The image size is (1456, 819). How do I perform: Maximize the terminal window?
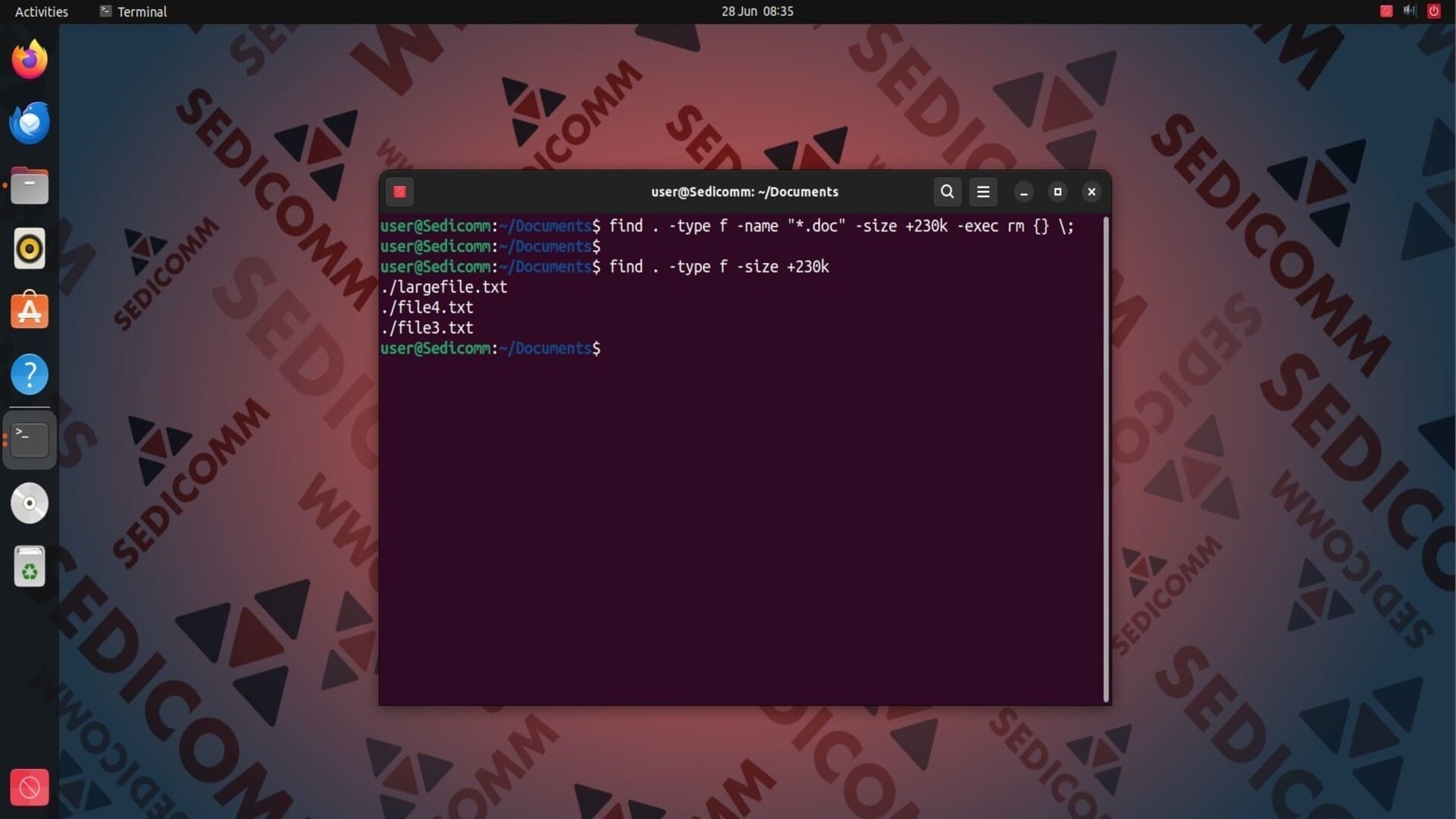[1058, 192]
